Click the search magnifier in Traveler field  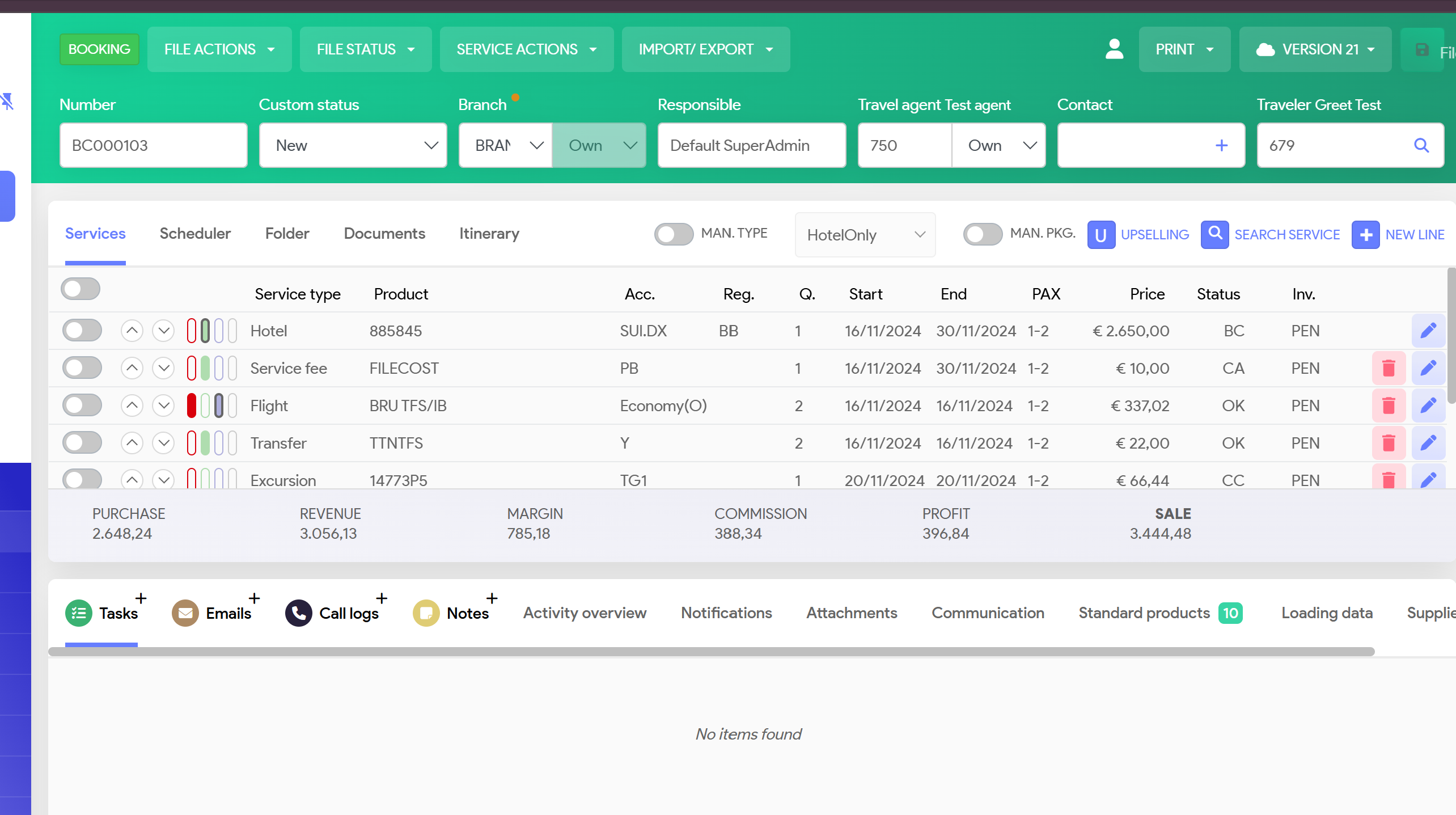(1421, 145)
